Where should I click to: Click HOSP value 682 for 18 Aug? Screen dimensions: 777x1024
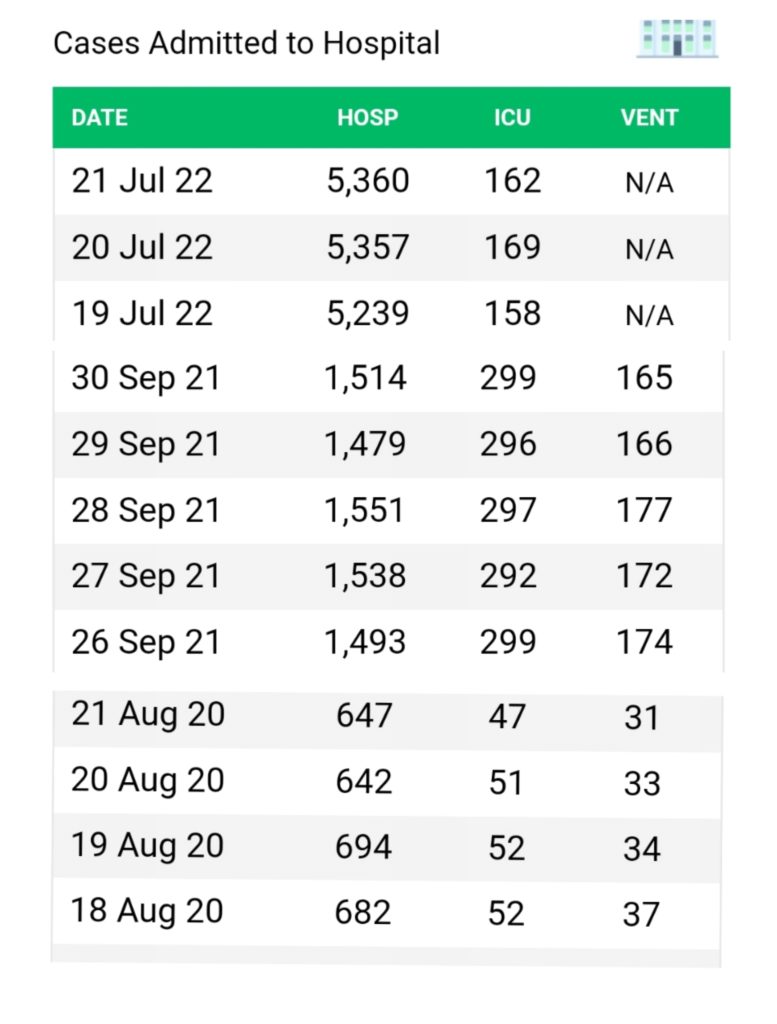[x=364, y=912]
